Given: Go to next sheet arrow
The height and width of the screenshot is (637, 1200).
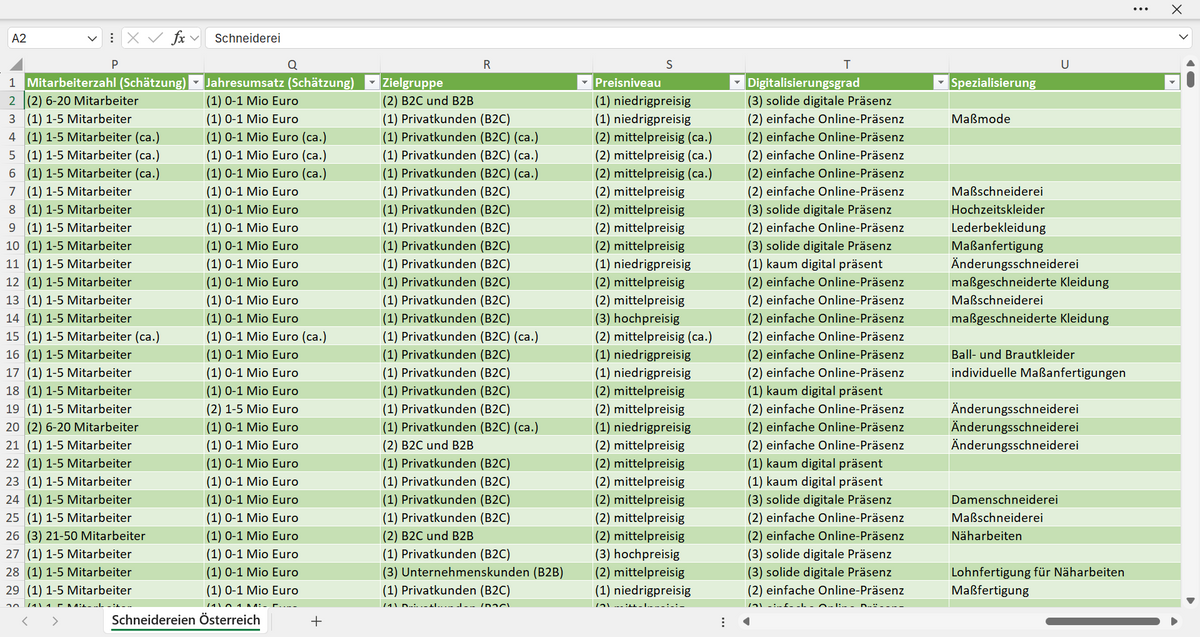Looking at the screenshot, I should coord(55,621).
